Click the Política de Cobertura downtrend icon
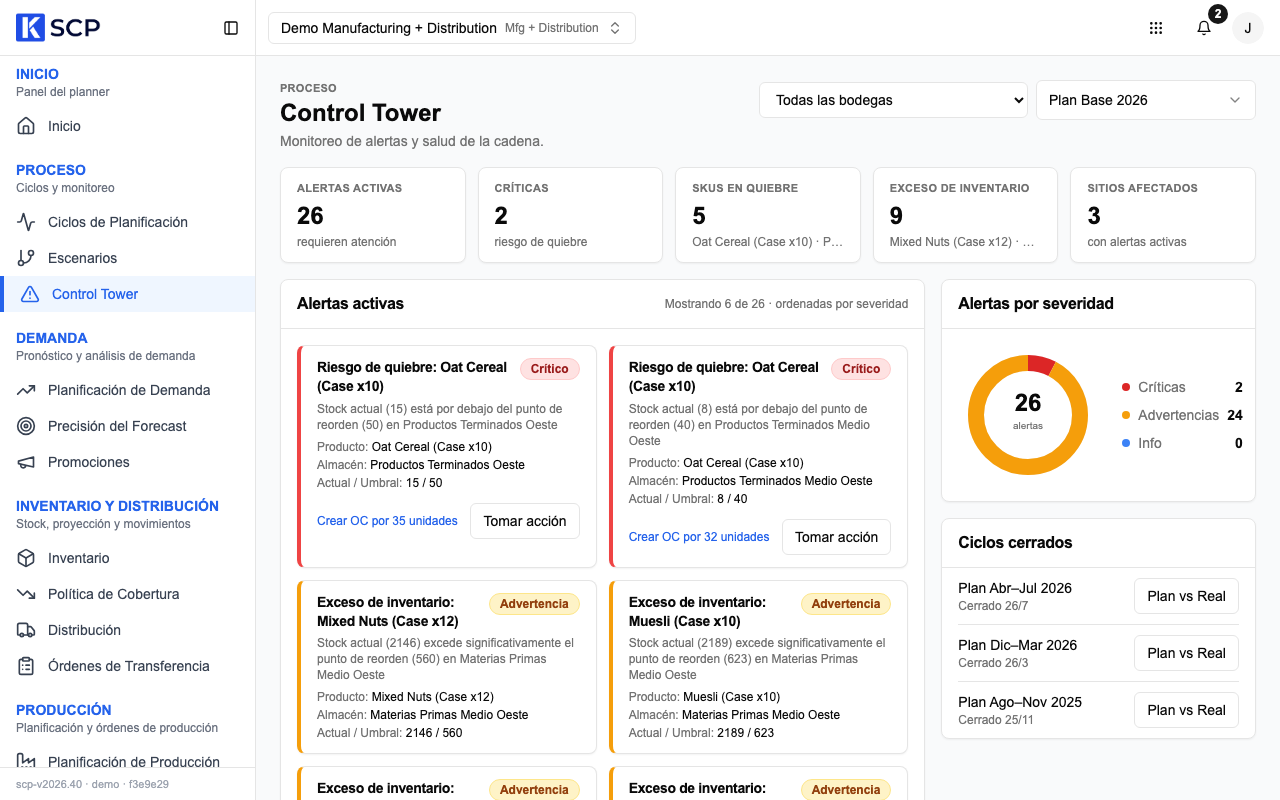Screen dimensions: 1280x800 pyautogui.click(x=26, y=594)
